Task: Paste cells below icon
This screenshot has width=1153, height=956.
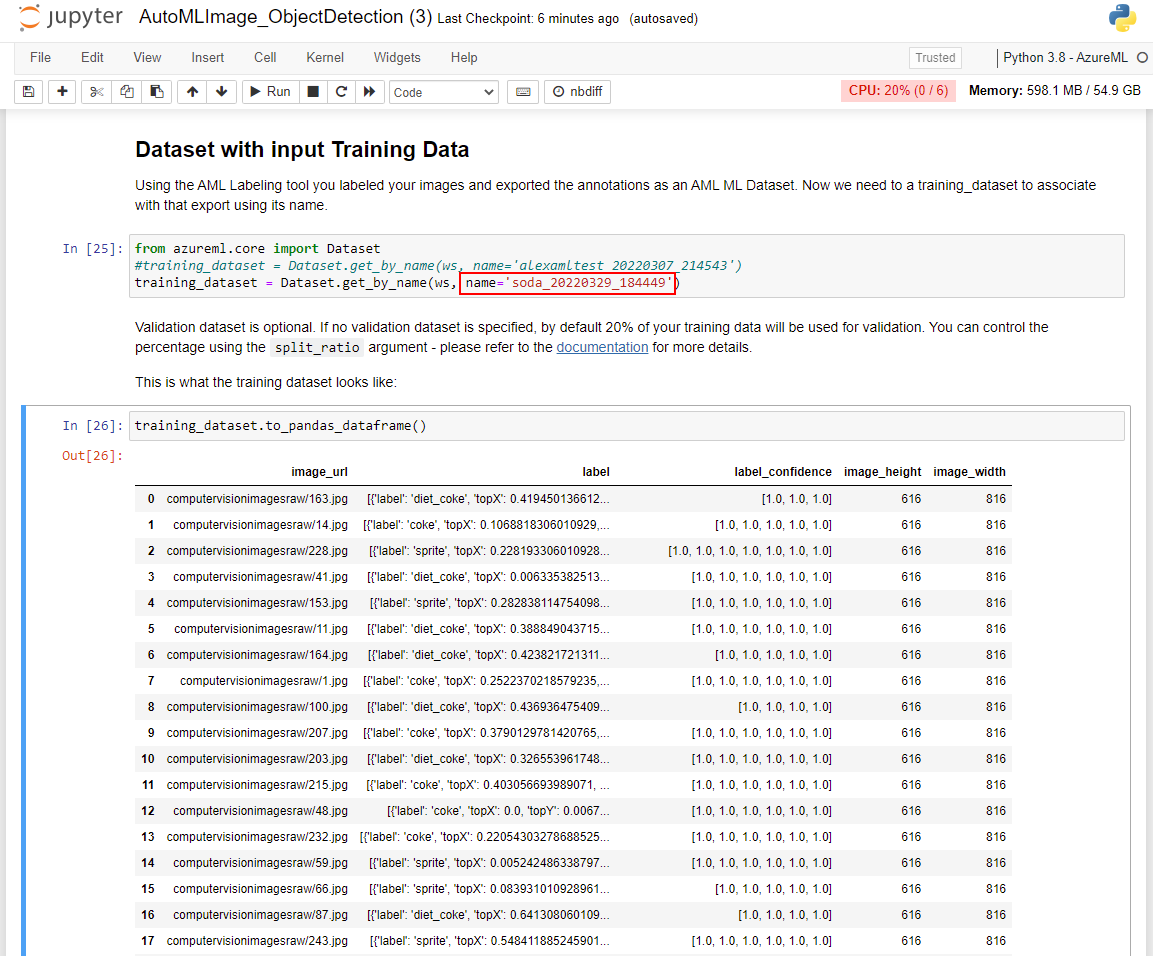Action: (x=157, y=92)
